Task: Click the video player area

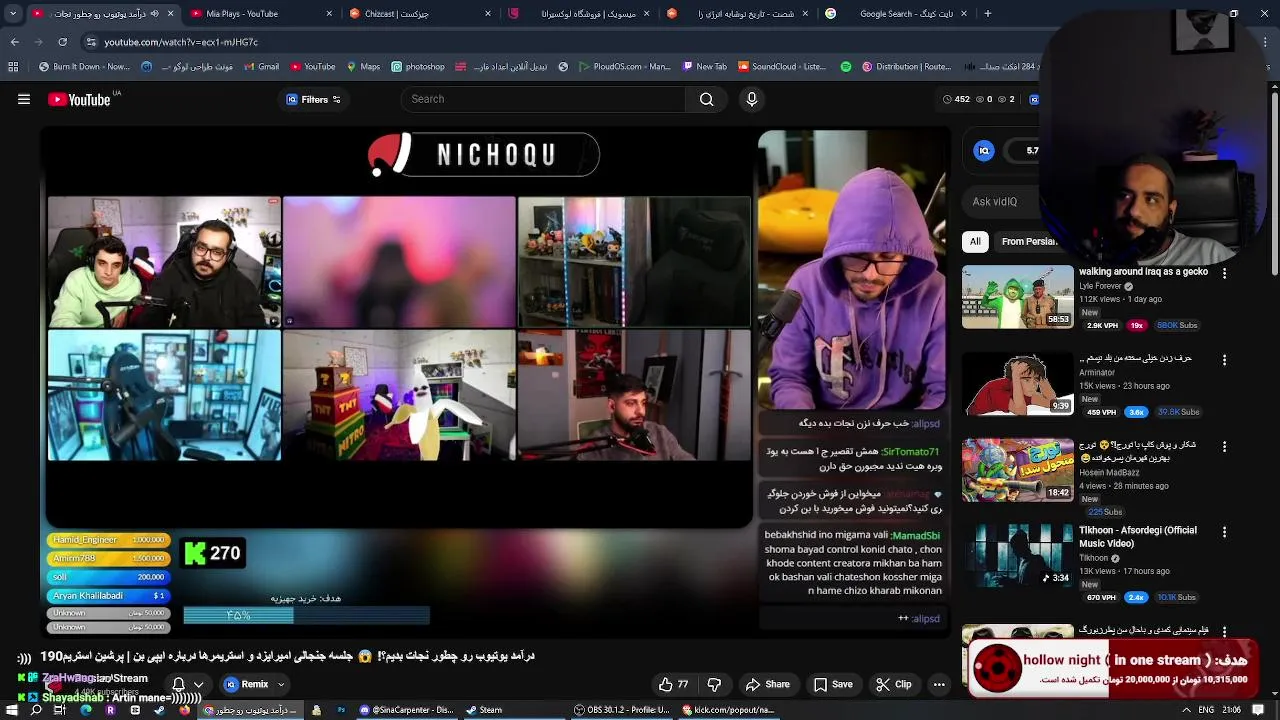Action: tap(495, 380)
